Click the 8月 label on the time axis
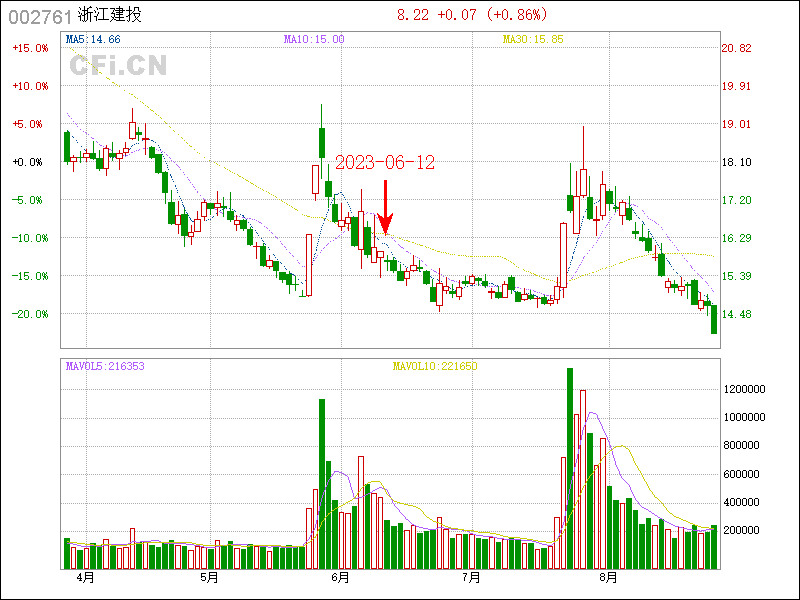The width and height of the screenshot is (800, 600). pyautogui.click(x=607, y=578)
